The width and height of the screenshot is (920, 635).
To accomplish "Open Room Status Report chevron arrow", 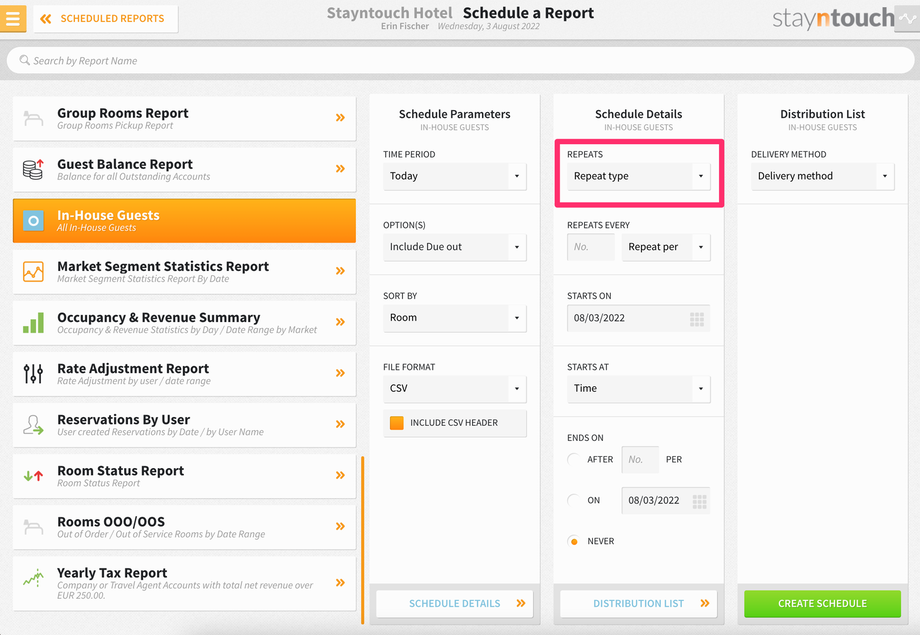I will click(x=340, y=475).
